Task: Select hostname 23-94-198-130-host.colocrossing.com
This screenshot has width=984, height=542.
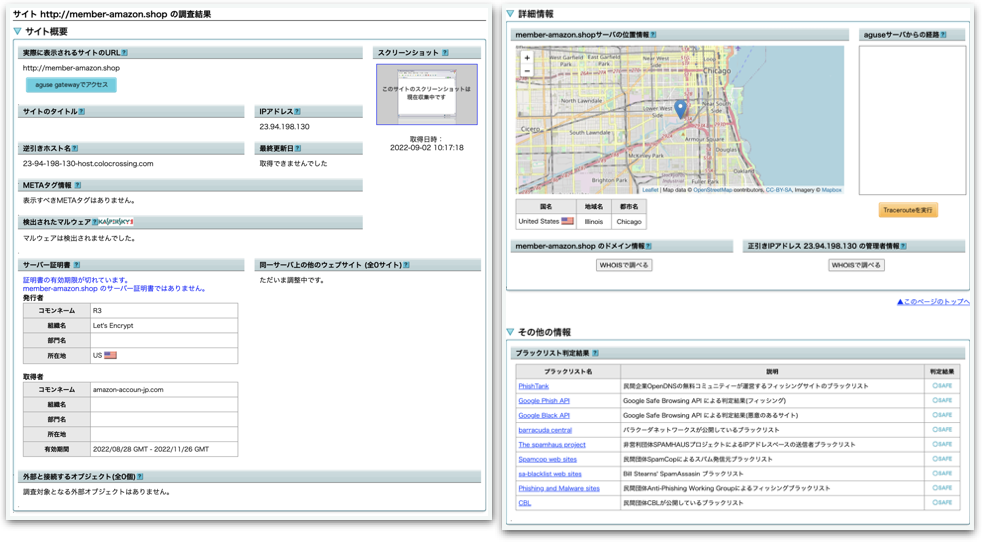Action: tap(88, 164)
